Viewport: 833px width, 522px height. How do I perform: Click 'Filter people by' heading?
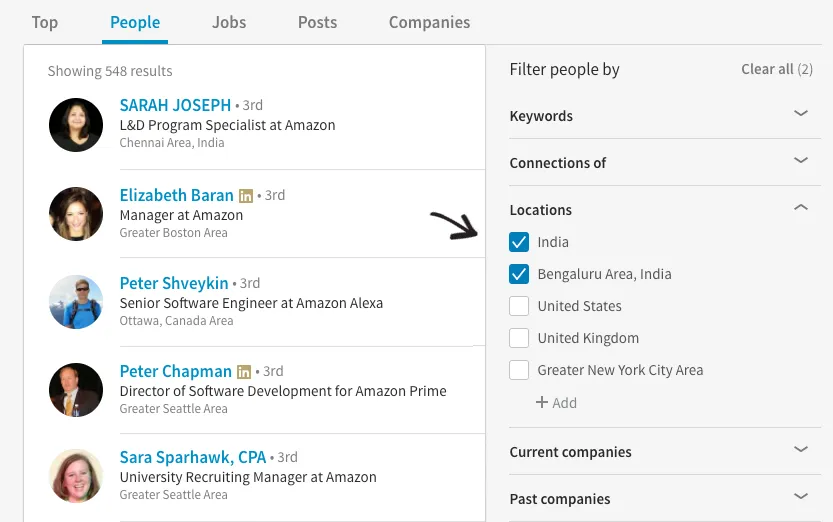pos(564,70)
